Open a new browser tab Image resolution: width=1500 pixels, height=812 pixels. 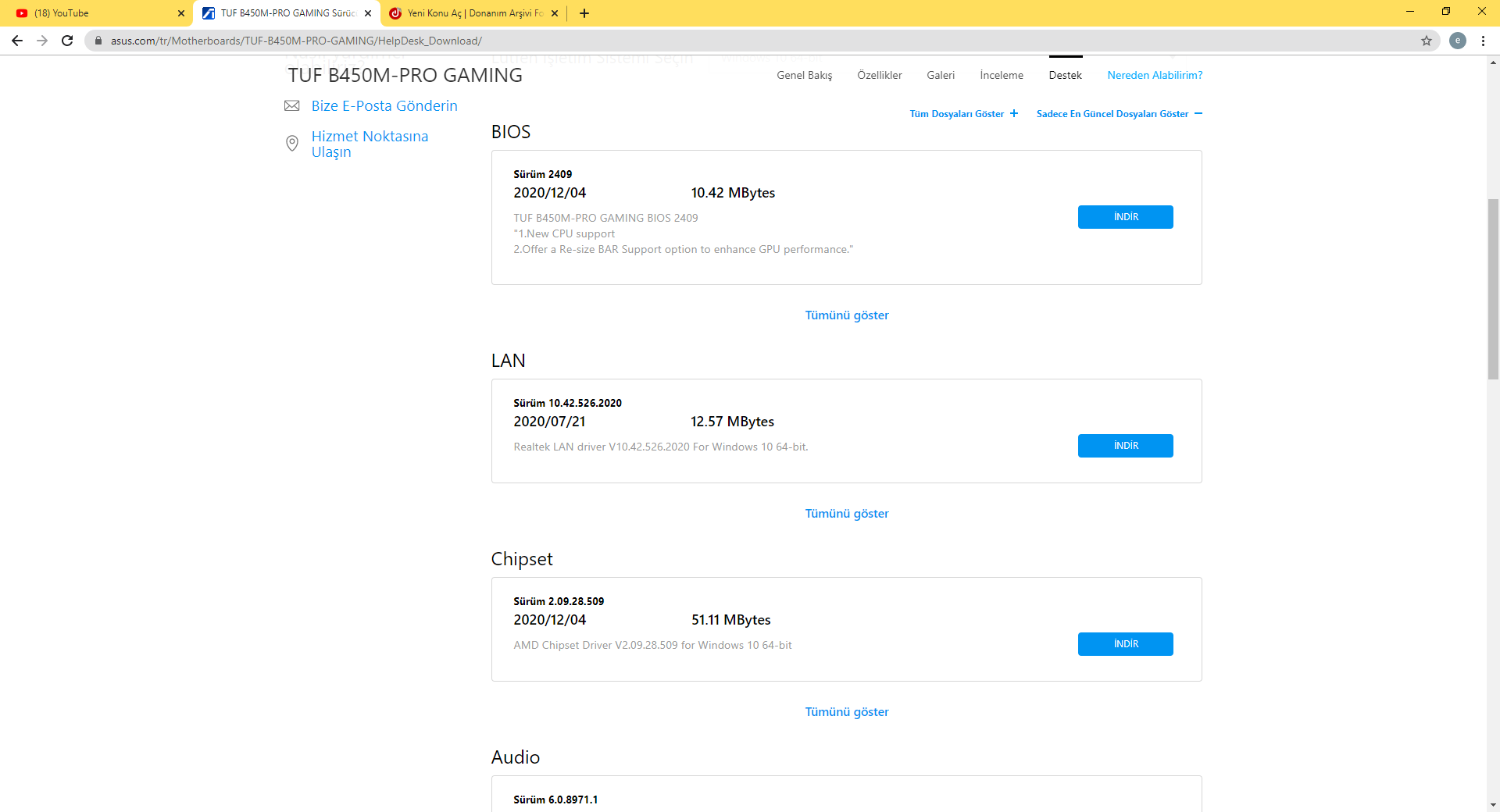(x=584, y=13)
